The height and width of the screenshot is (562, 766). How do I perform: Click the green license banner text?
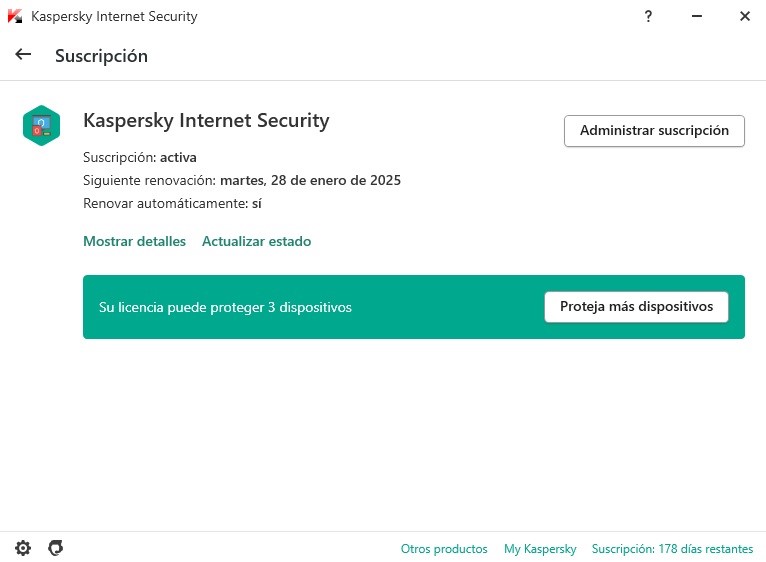[x=225, y=307]
